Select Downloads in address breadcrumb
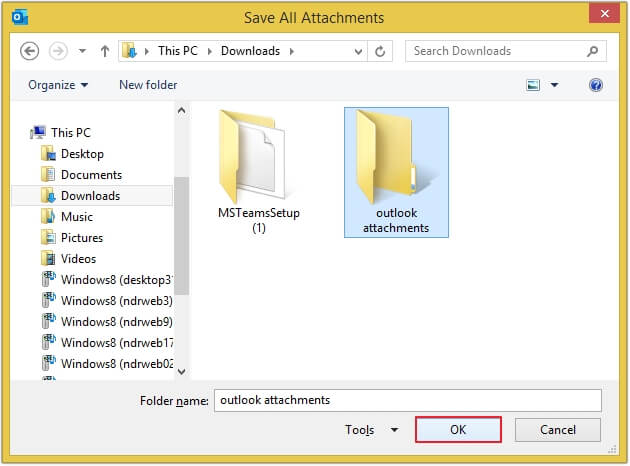Screen dimensions: 630x466 250,51
